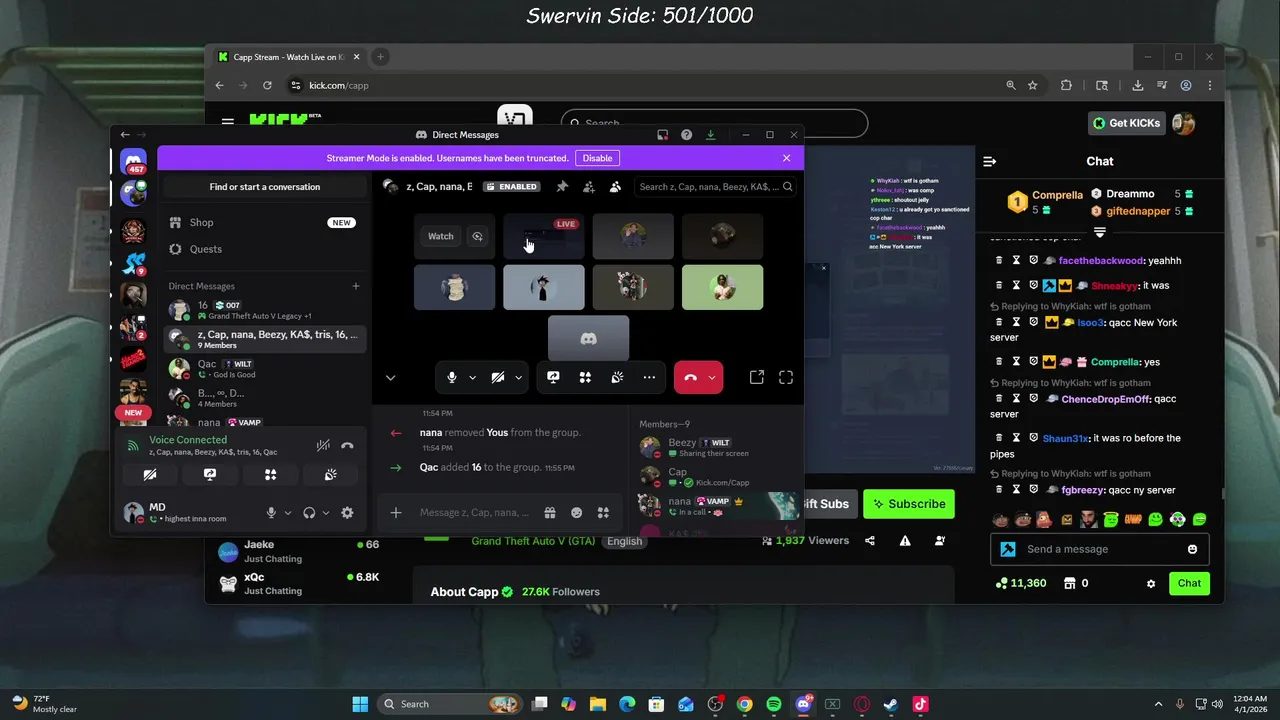Open soundboard in the call control bar
Image resolution: width=1280 pixels, height=720 pixels.
[x=617, y=377]
